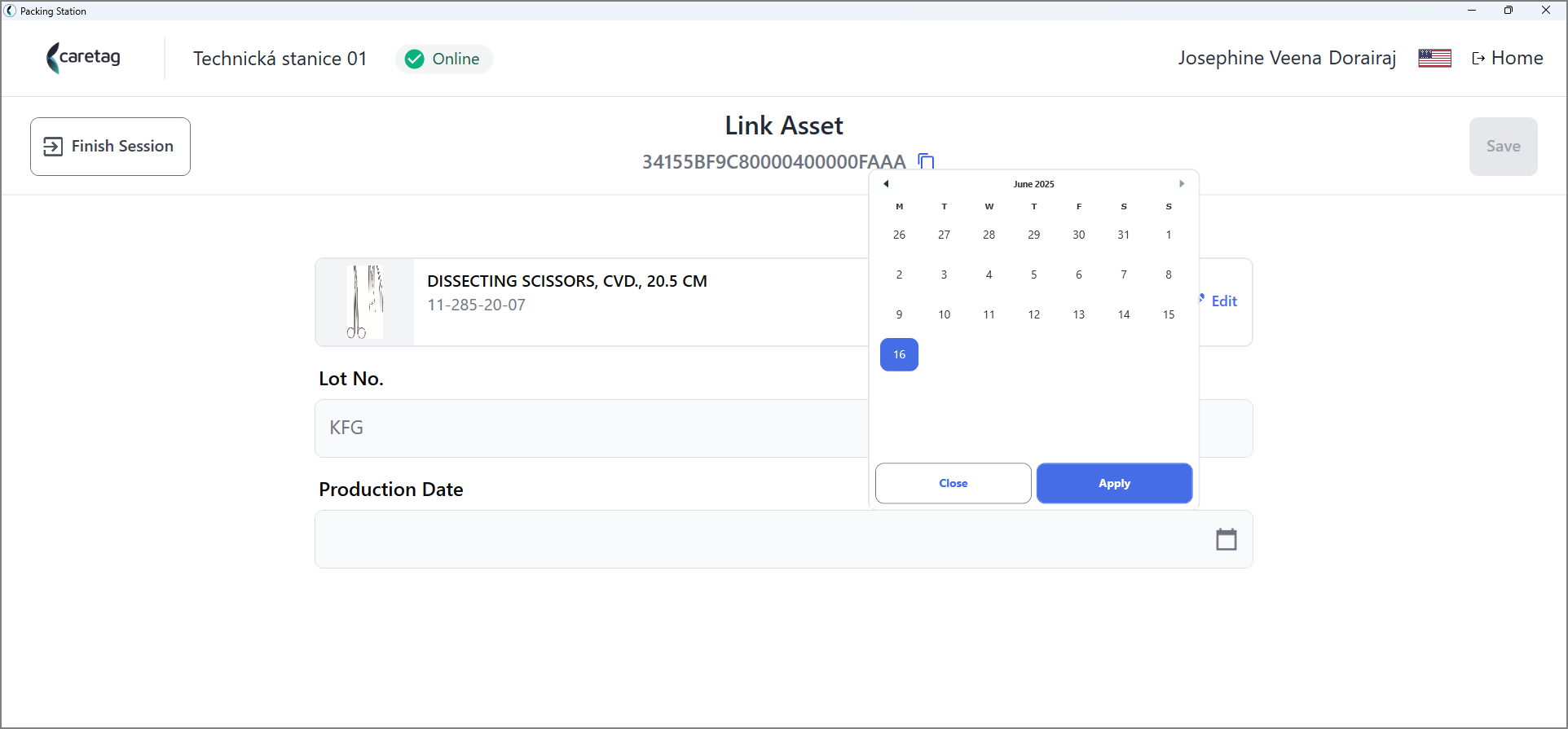Click the June 2025 month header
This screenshot has height=729, width=1568.
(1033, 184)
